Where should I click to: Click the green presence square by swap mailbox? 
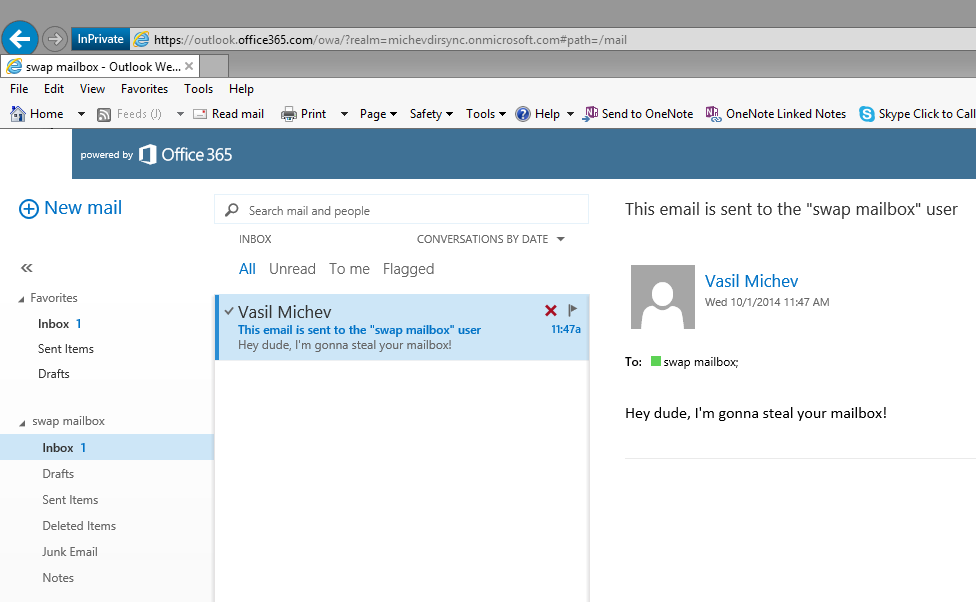coord(655,361)
